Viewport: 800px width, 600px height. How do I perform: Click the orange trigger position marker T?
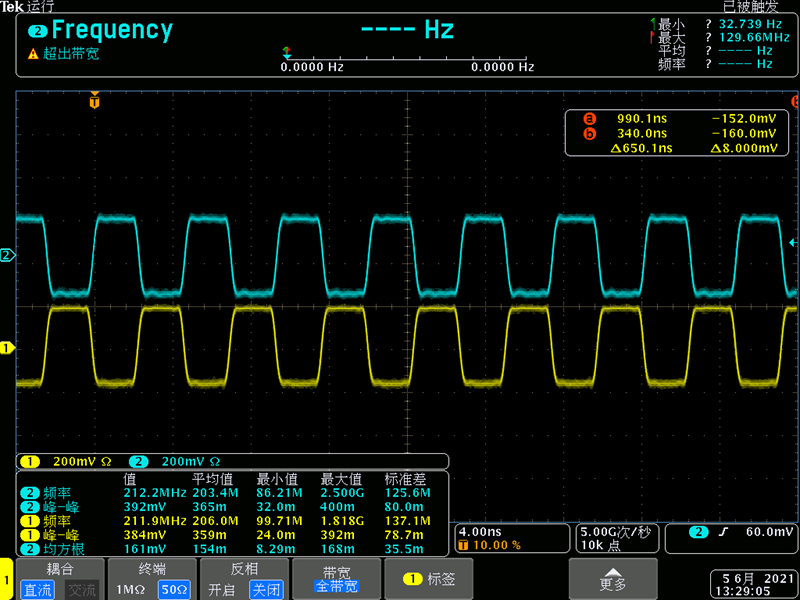95,101
